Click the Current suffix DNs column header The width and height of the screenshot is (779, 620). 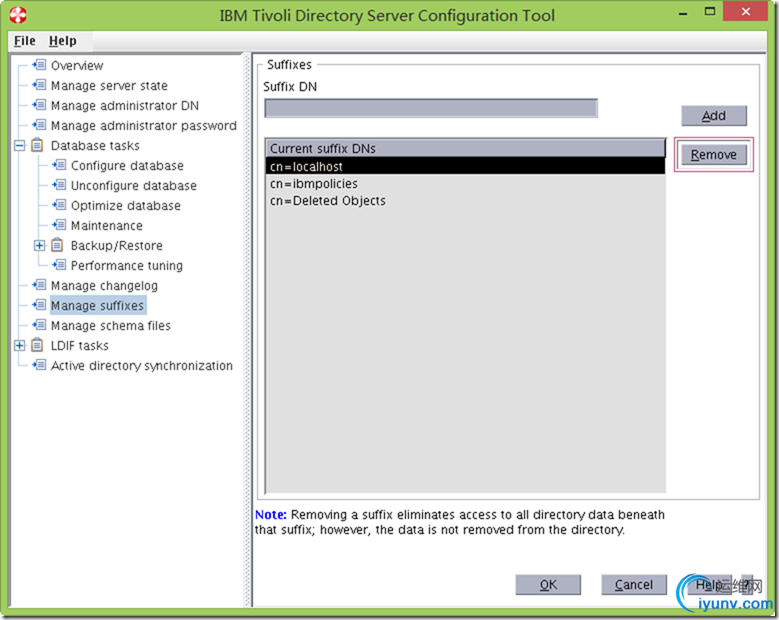[x=466, y=148]
